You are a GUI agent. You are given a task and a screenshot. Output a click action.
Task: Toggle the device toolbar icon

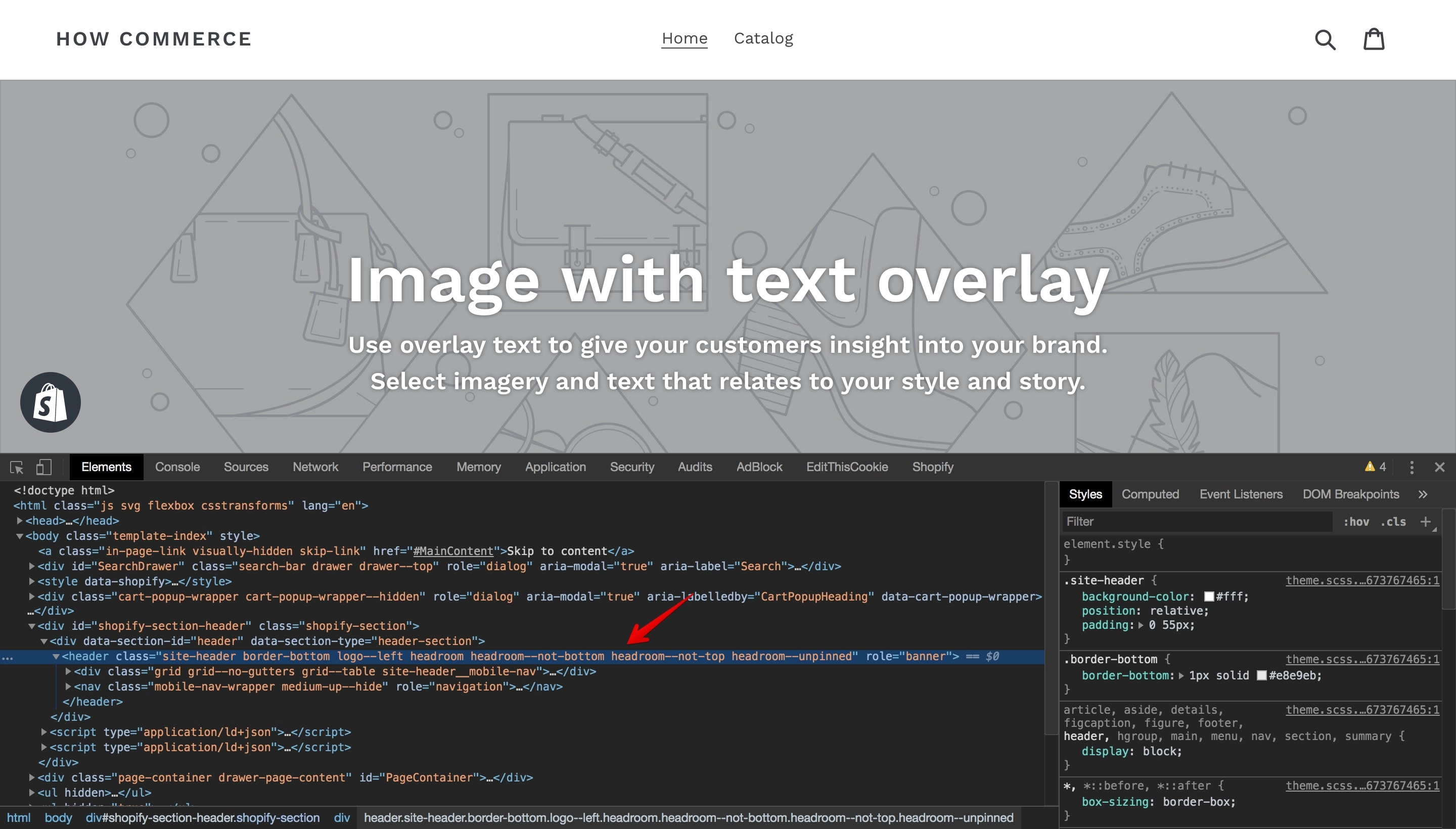click(x=44, y=468)
